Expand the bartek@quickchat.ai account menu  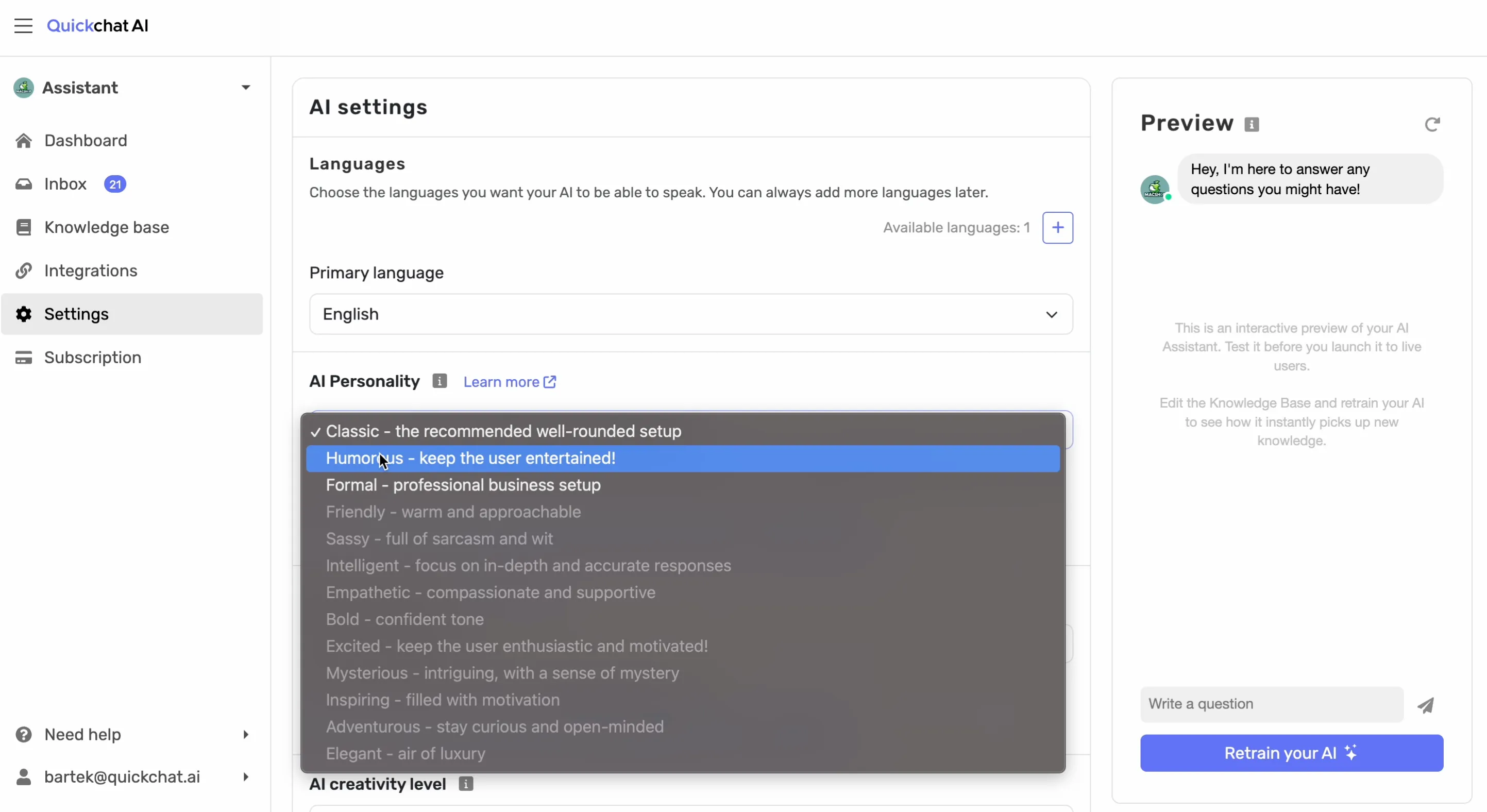[246, 777]
